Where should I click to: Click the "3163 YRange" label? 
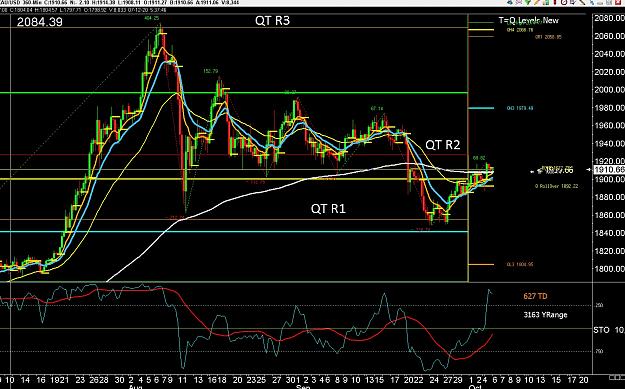[x=545, y=315]
